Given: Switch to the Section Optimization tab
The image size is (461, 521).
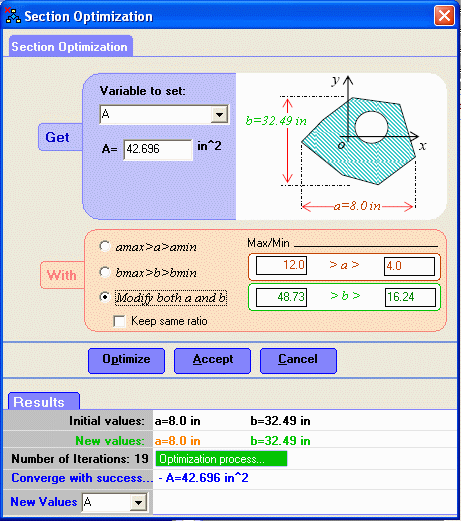Looking at the screenshot, I should (71, 46).
